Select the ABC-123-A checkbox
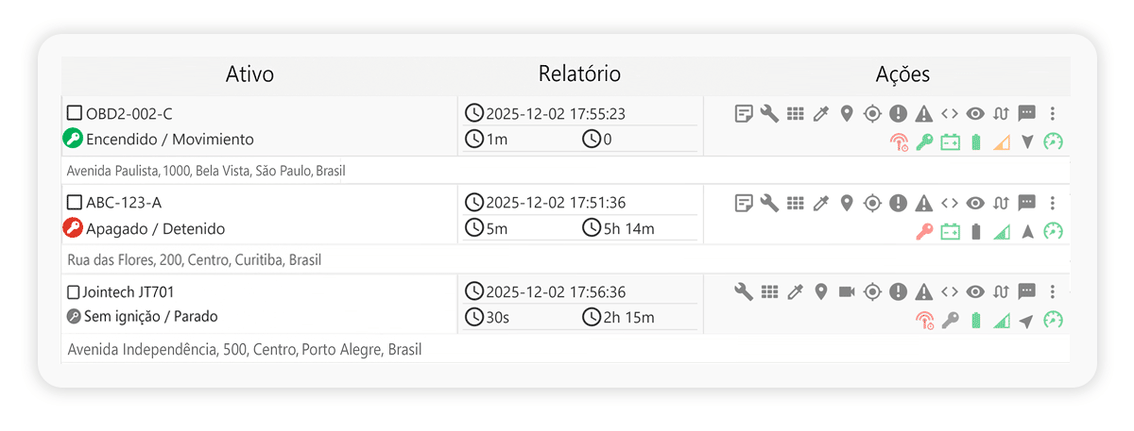Viewport: 1134px width, 431px height. [x=74, y=203]
